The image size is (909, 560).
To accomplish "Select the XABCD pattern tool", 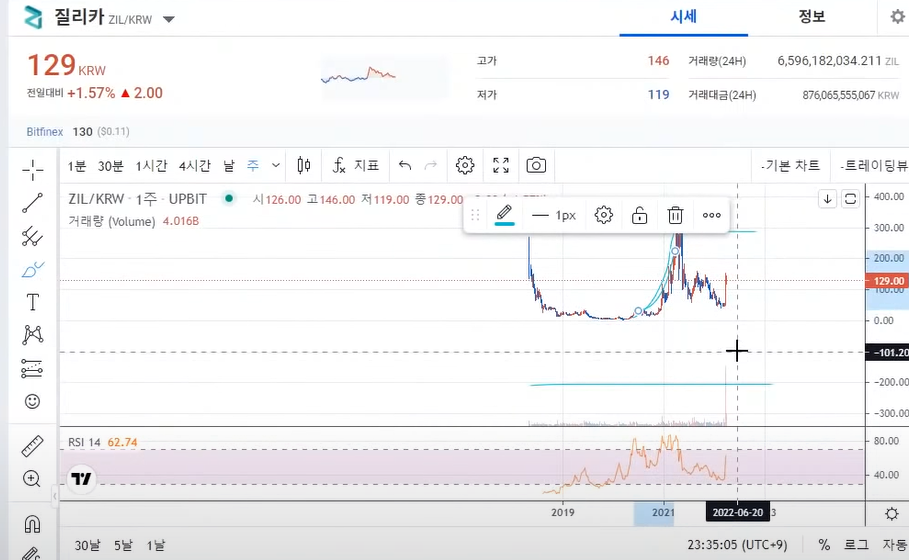I will (x=32, y=335).
